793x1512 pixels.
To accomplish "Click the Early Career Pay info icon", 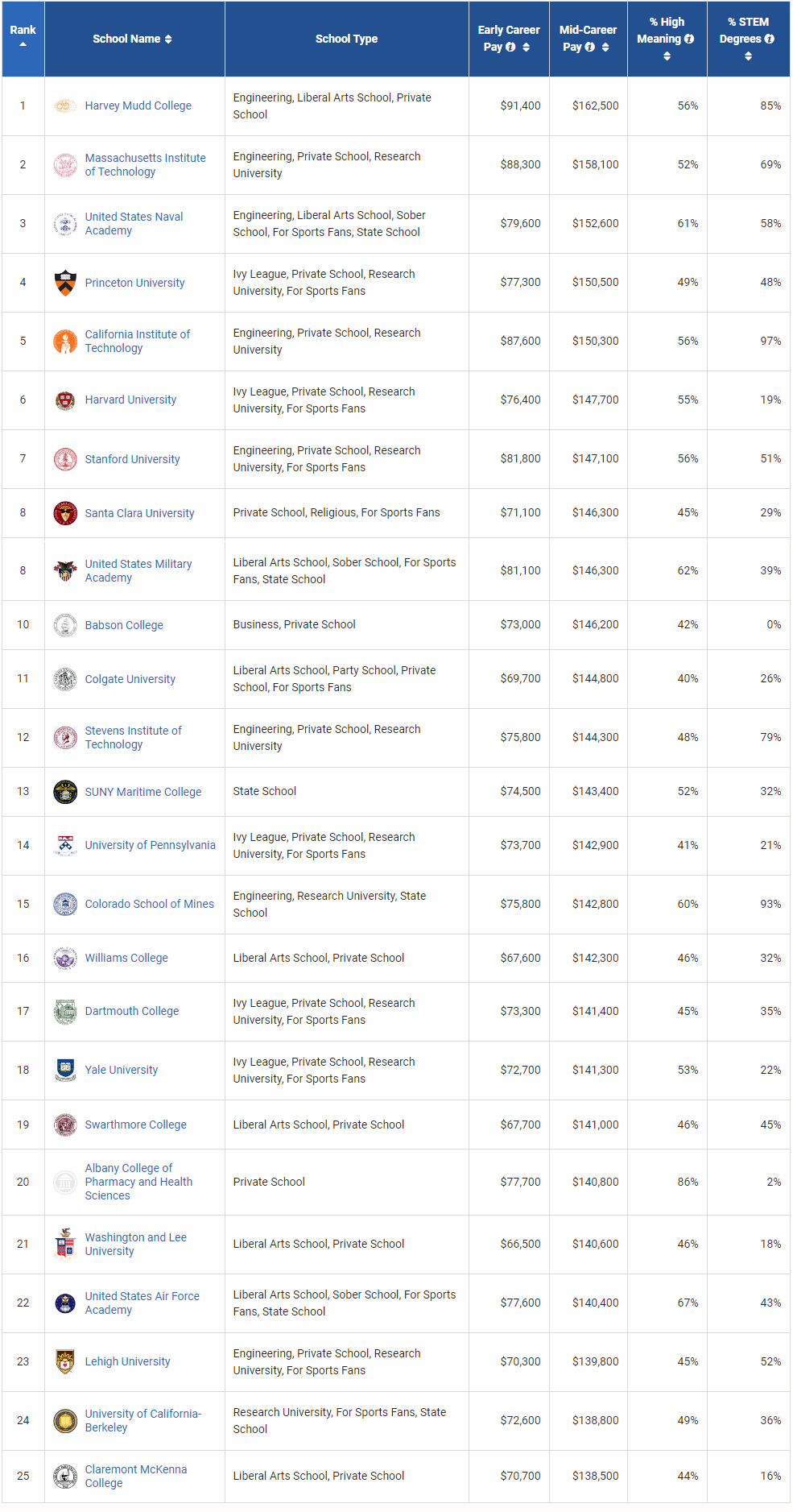I will coord(510,48).
